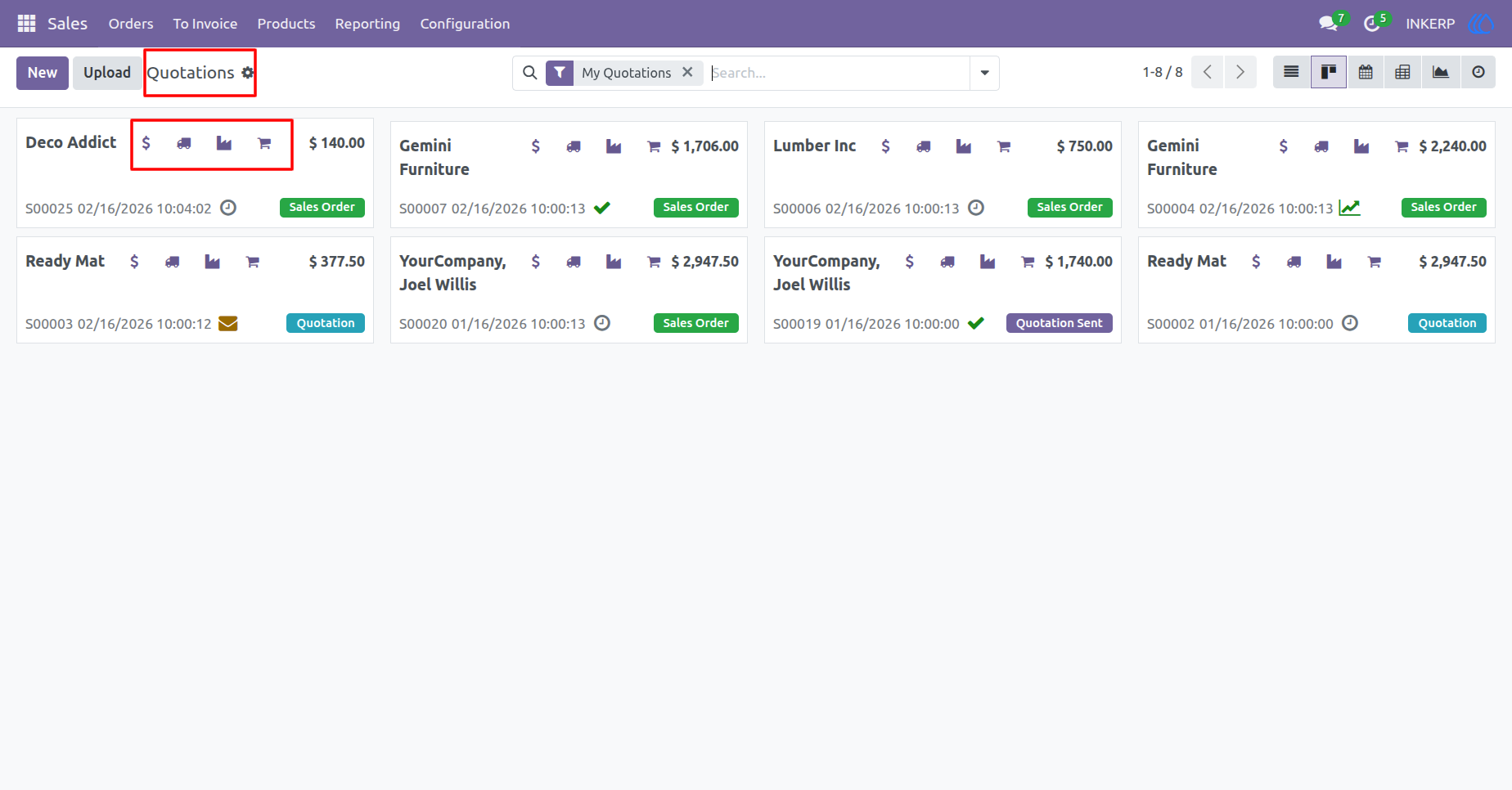Click truck icon on Lumber Inc card
Viewport: 1512px width, 790px height.
(x=924, y=146)
